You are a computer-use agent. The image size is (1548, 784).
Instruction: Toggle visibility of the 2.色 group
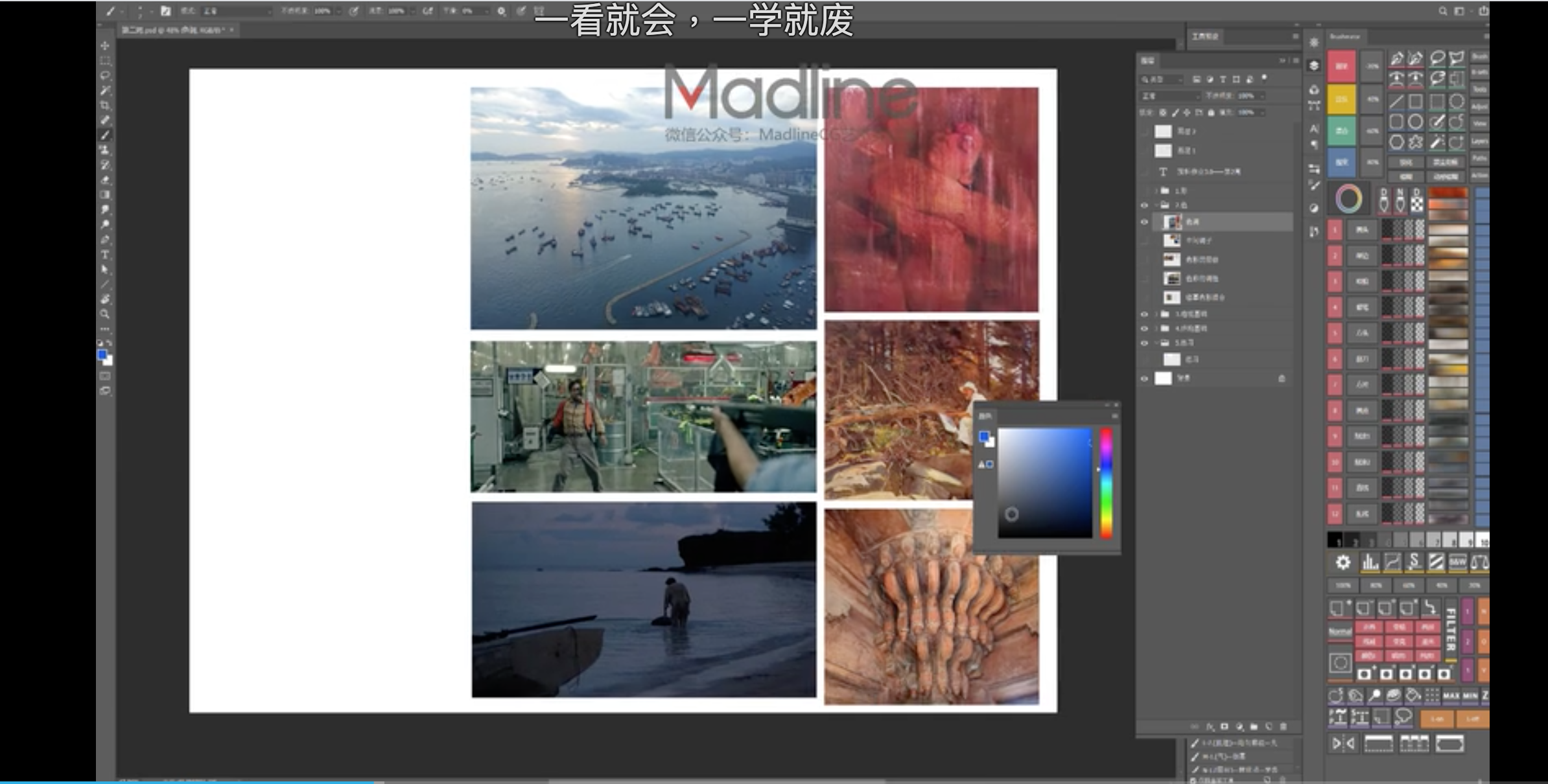pyautogui.click(x=1144, y=205)
